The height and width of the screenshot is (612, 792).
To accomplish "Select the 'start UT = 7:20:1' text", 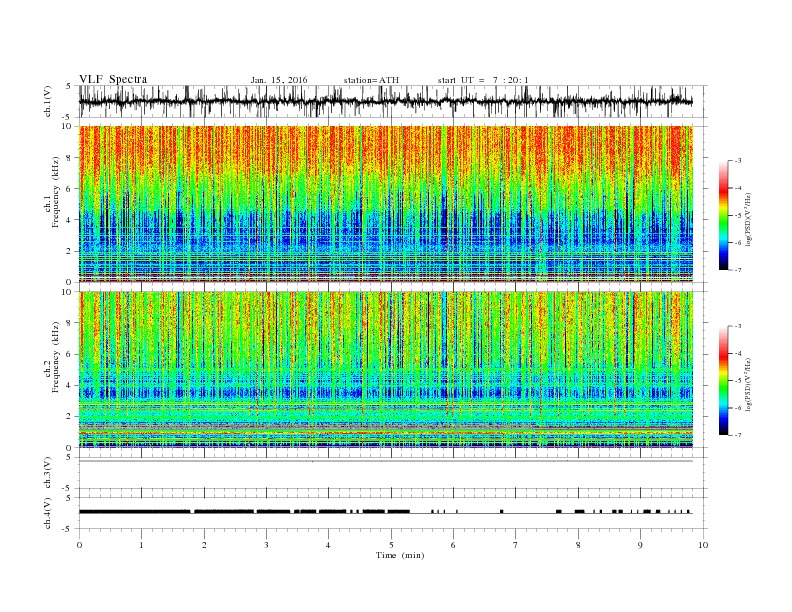I will coord(483,80).
